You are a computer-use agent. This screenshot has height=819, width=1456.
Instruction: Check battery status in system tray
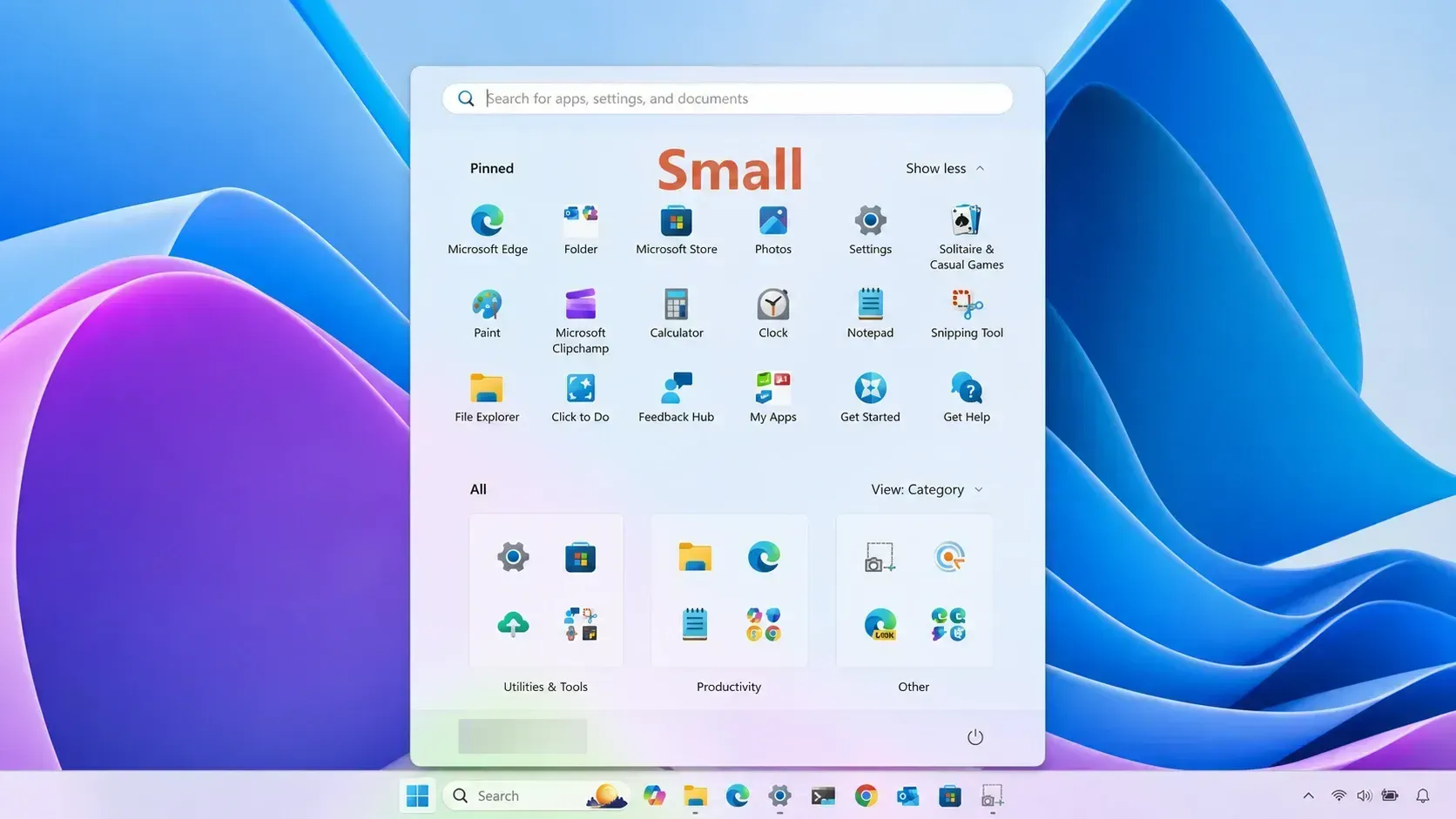(1390, 796)
